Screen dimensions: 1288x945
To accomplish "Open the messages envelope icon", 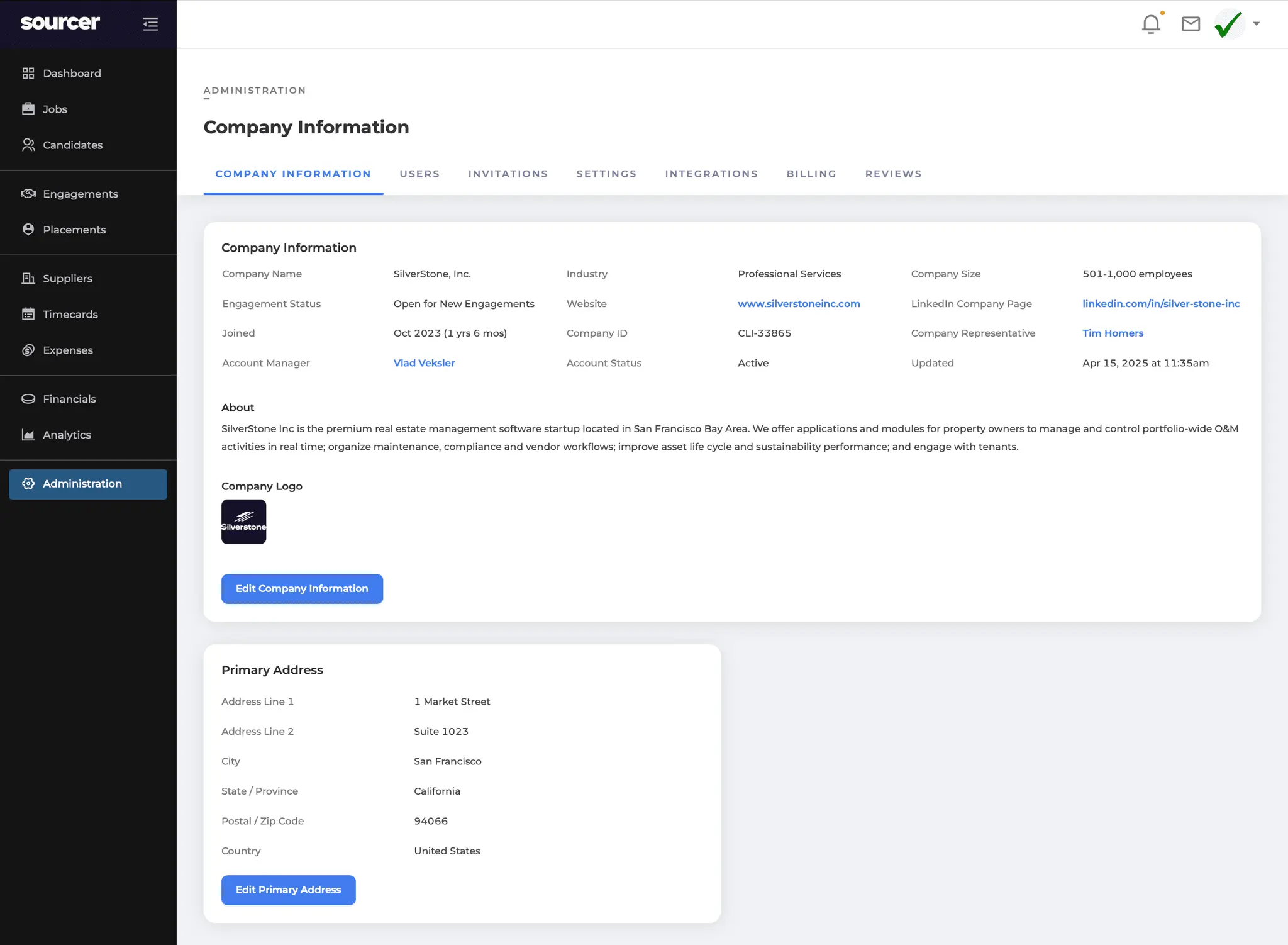I will point(1191,24).
